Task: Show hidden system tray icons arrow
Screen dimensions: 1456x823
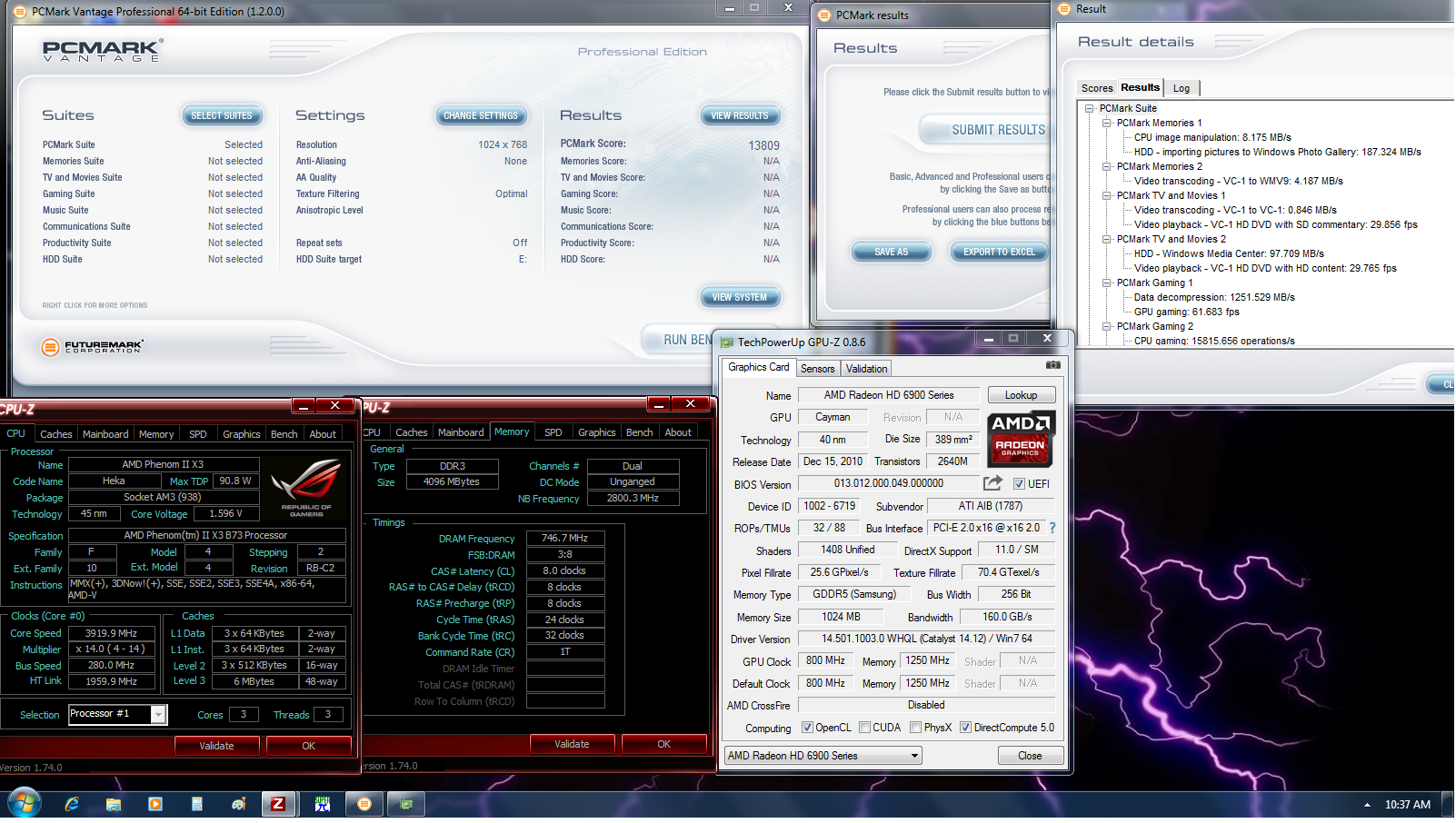Action: pyautogui.click(x=1368, y=805)
